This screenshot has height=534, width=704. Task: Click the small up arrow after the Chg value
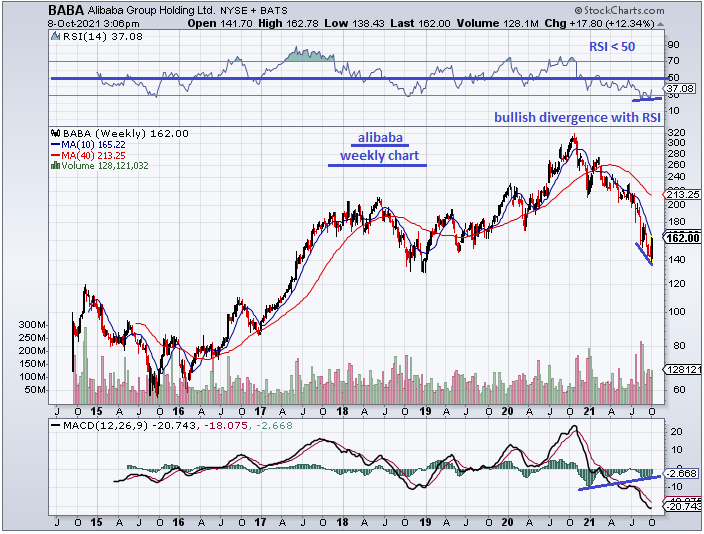click(660, 24)
